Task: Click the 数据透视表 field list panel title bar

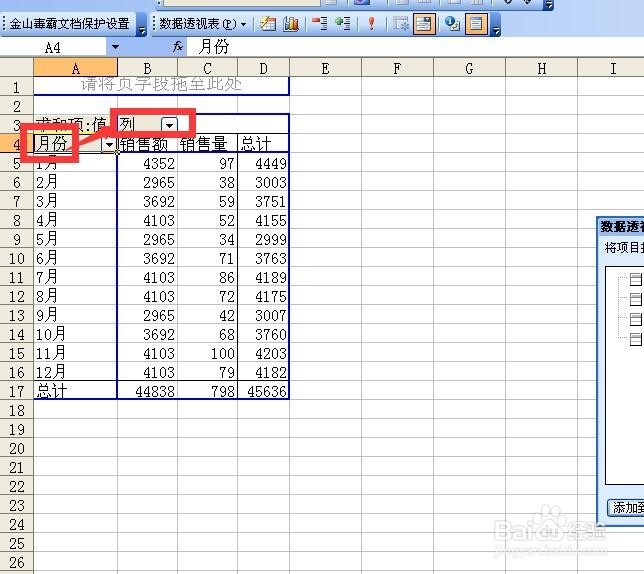Action: coord(622,227)
